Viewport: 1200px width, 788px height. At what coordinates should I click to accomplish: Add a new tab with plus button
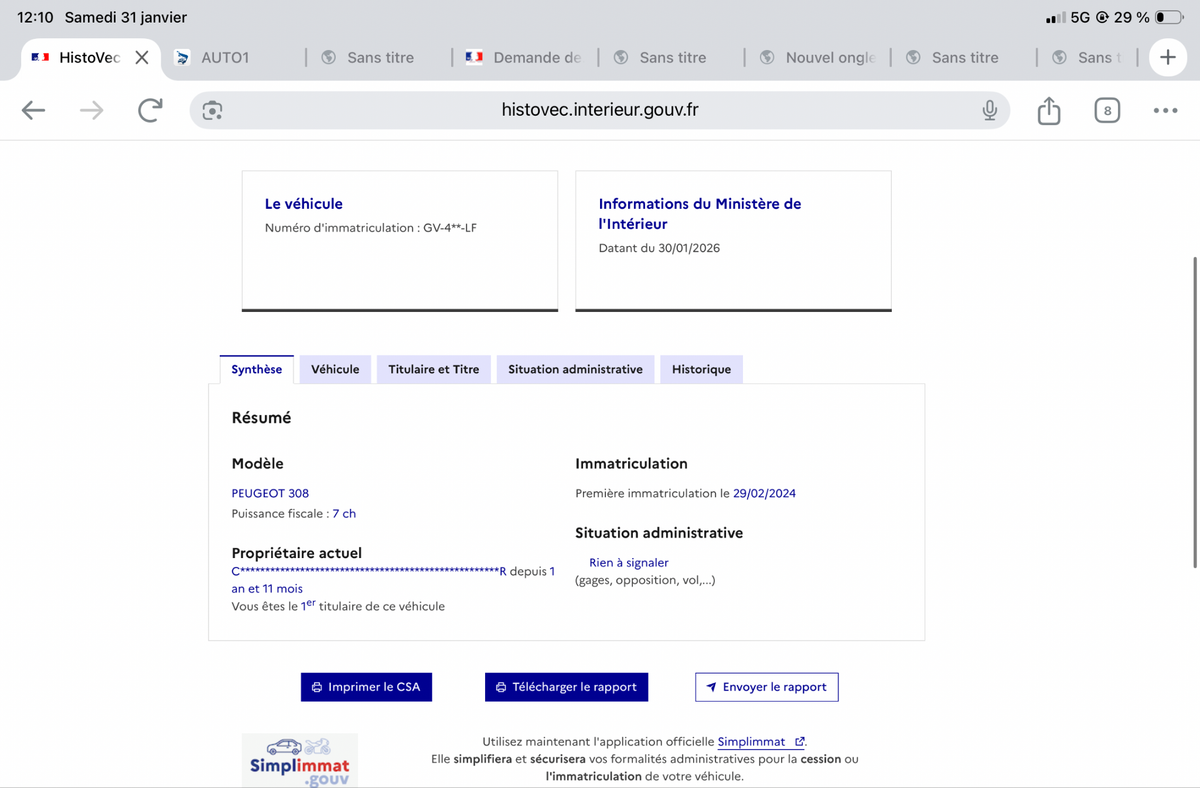tap(1167, 57)
